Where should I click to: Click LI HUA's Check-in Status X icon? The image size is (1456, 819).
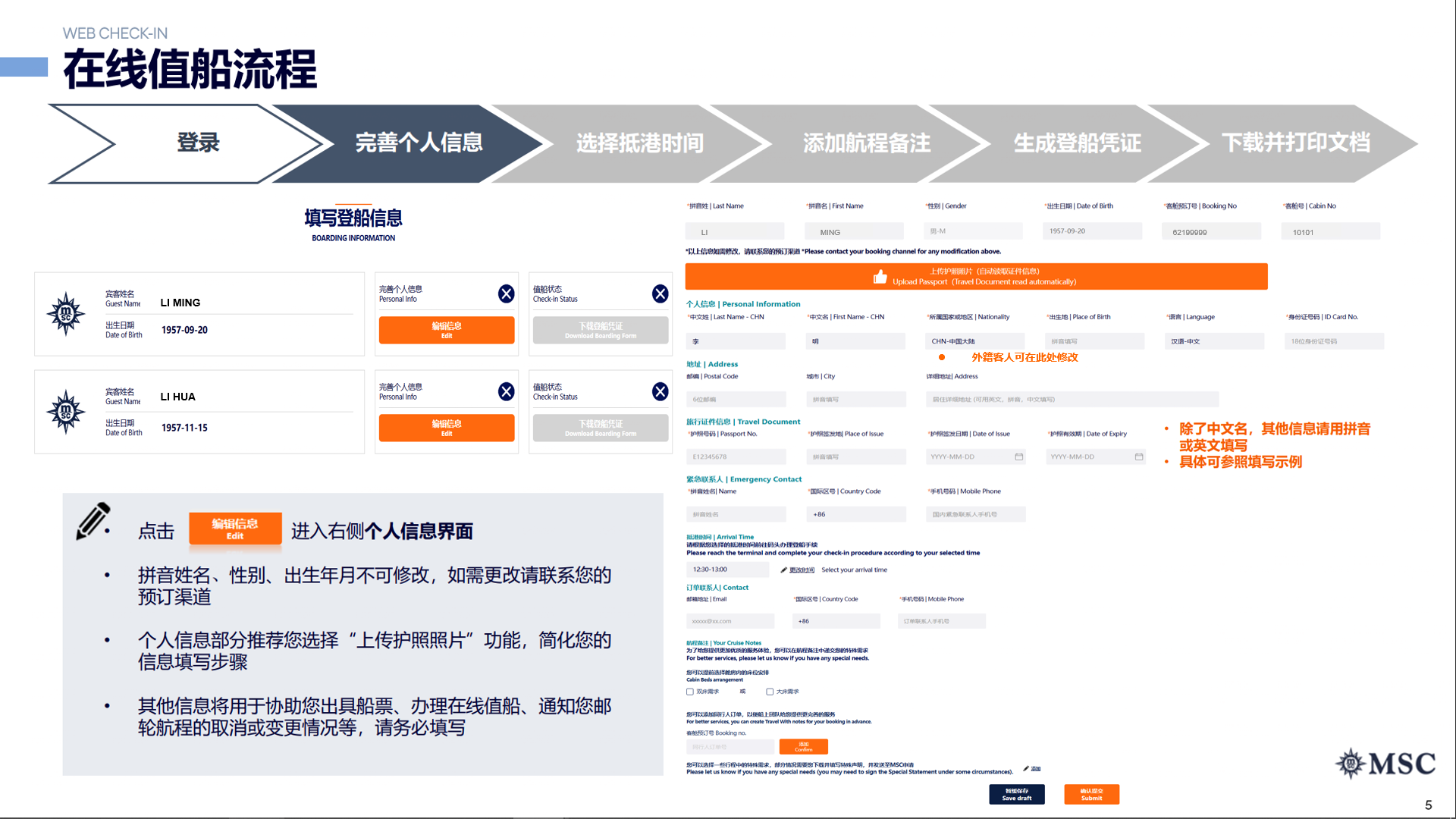click(661, 391)
